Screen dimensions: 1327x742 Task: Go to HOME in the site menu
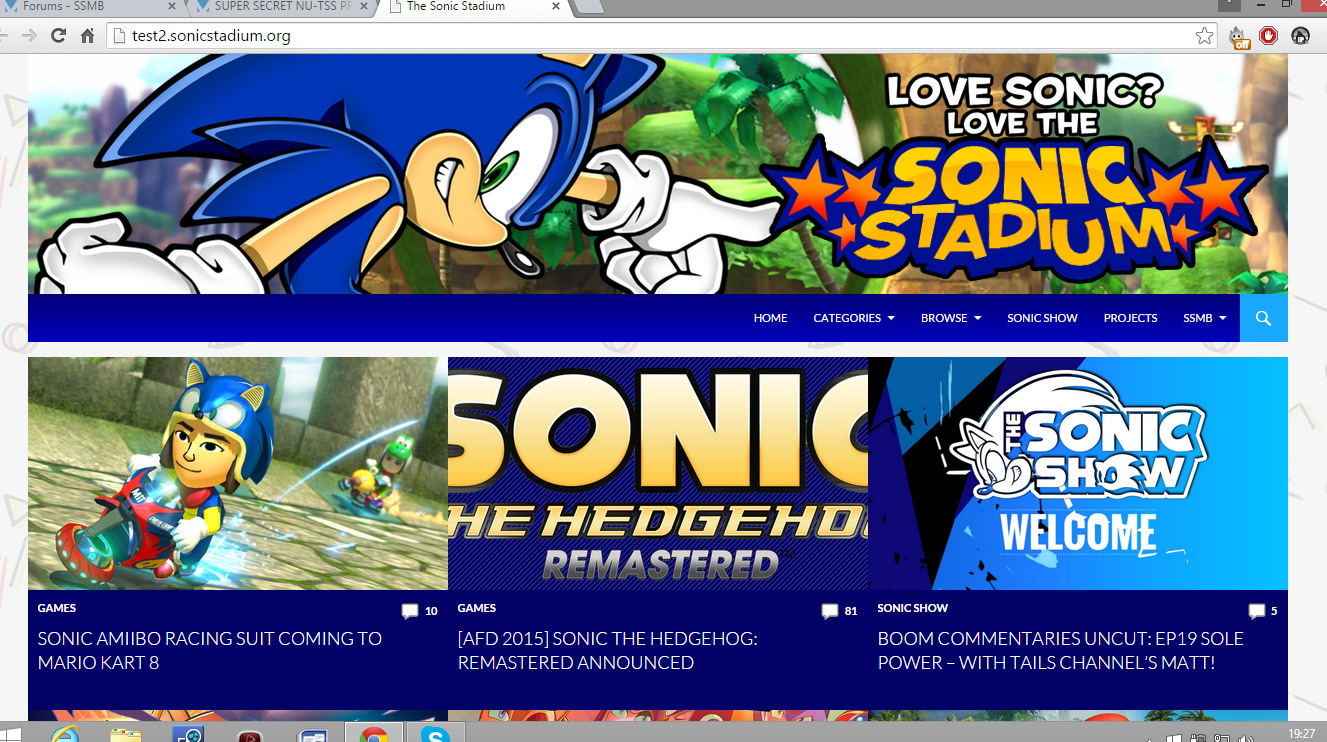(x=770, y=318)
